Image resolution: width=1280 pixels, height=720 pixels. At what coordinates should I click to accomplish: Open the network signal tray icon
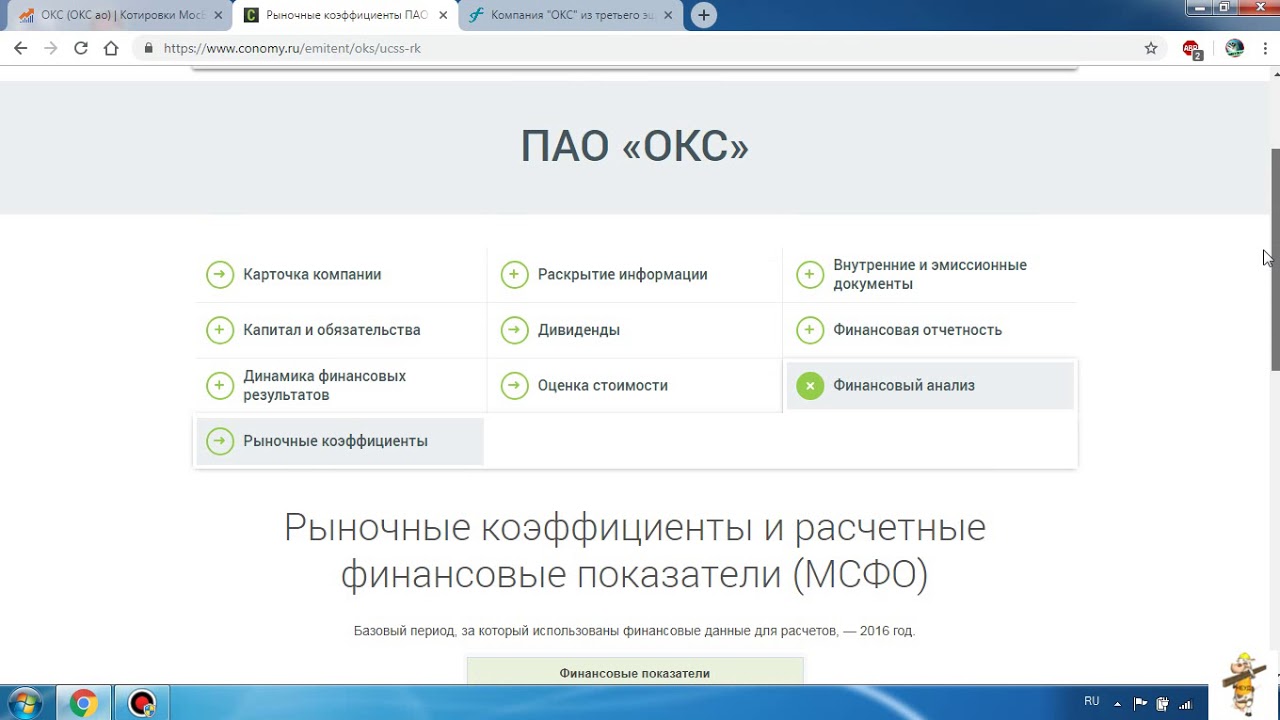pyautogui.click(x=1186, y=703)
